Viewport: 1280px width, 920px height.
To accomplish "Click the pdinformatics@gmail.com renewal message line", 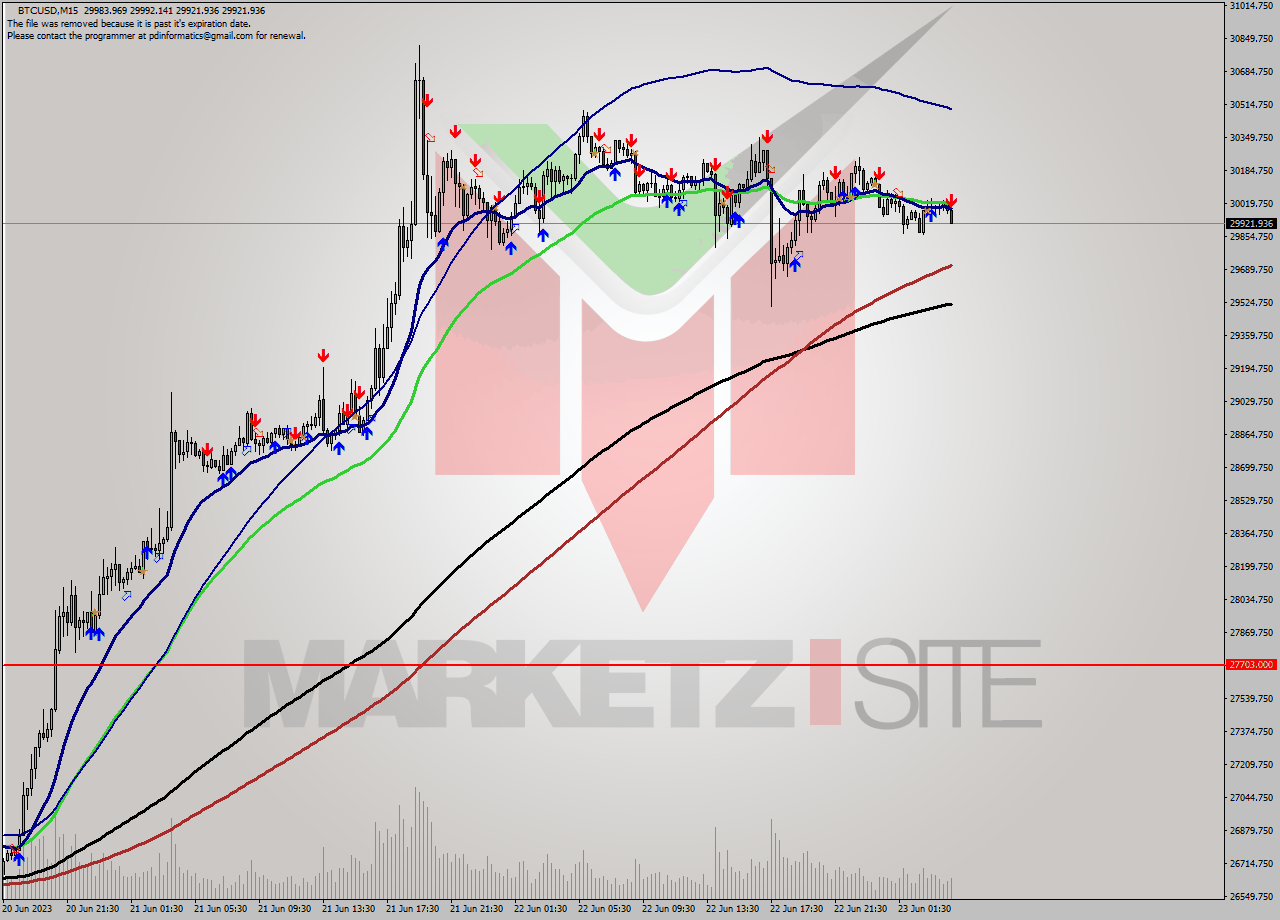I will point(156,35).
